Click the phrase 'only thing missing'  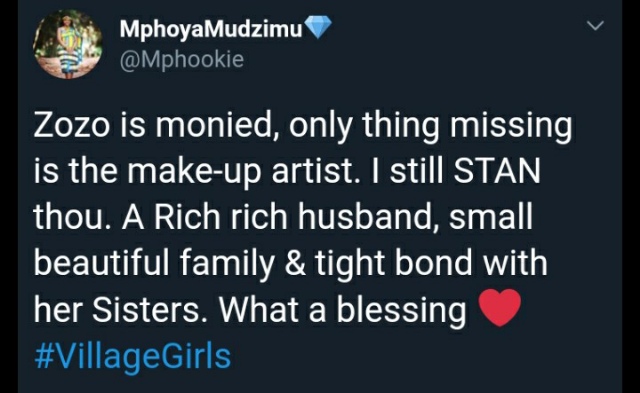[431, 125]
